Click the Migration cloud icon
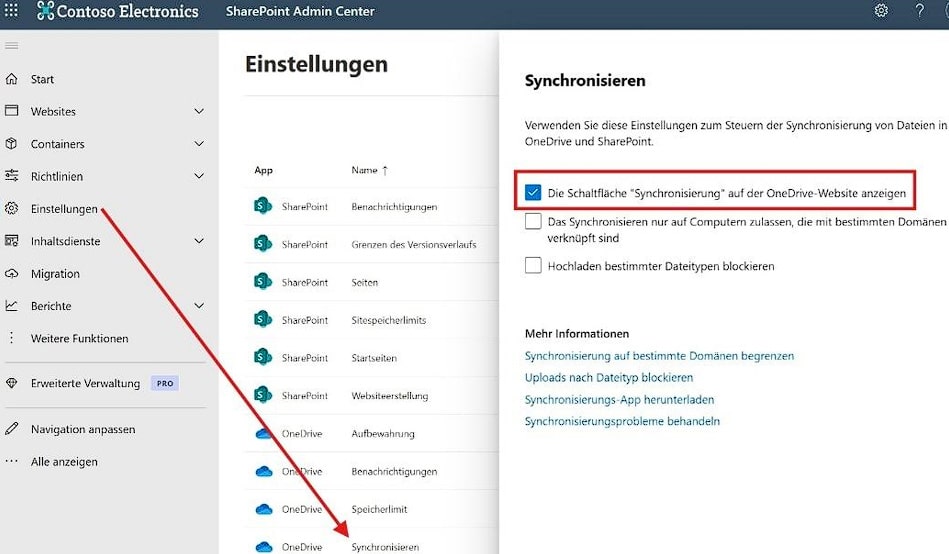Screen dimensions: 949x554 pos(11,273)
